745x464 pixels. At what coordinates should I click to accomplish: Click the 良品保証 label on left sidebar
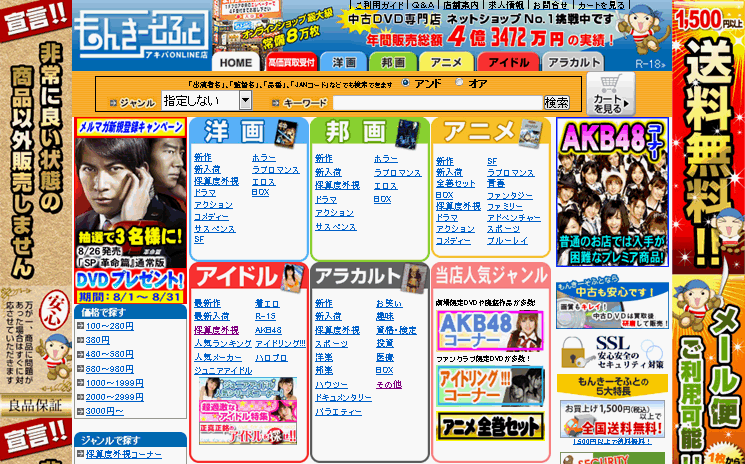(36, 406)
